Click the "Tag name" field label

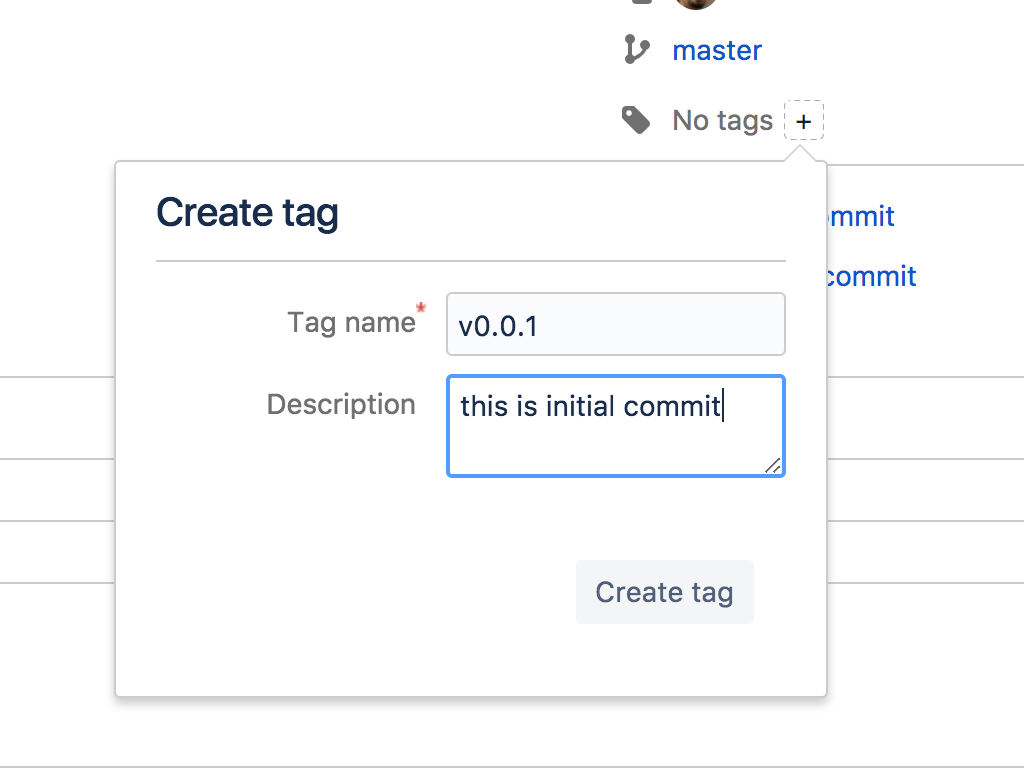coord(351,323)
